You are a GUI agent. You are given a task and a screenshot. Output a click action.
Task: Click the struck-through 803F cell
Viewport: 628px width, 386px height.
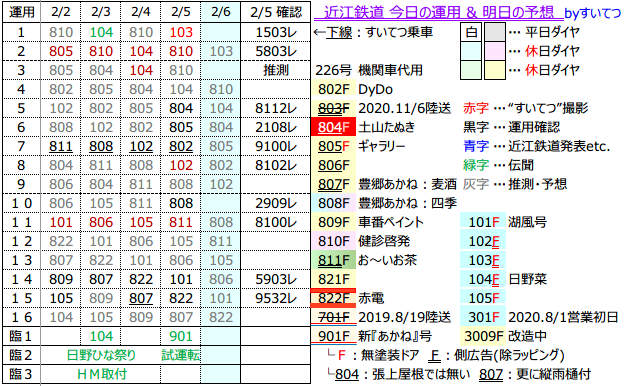[334, 108]
